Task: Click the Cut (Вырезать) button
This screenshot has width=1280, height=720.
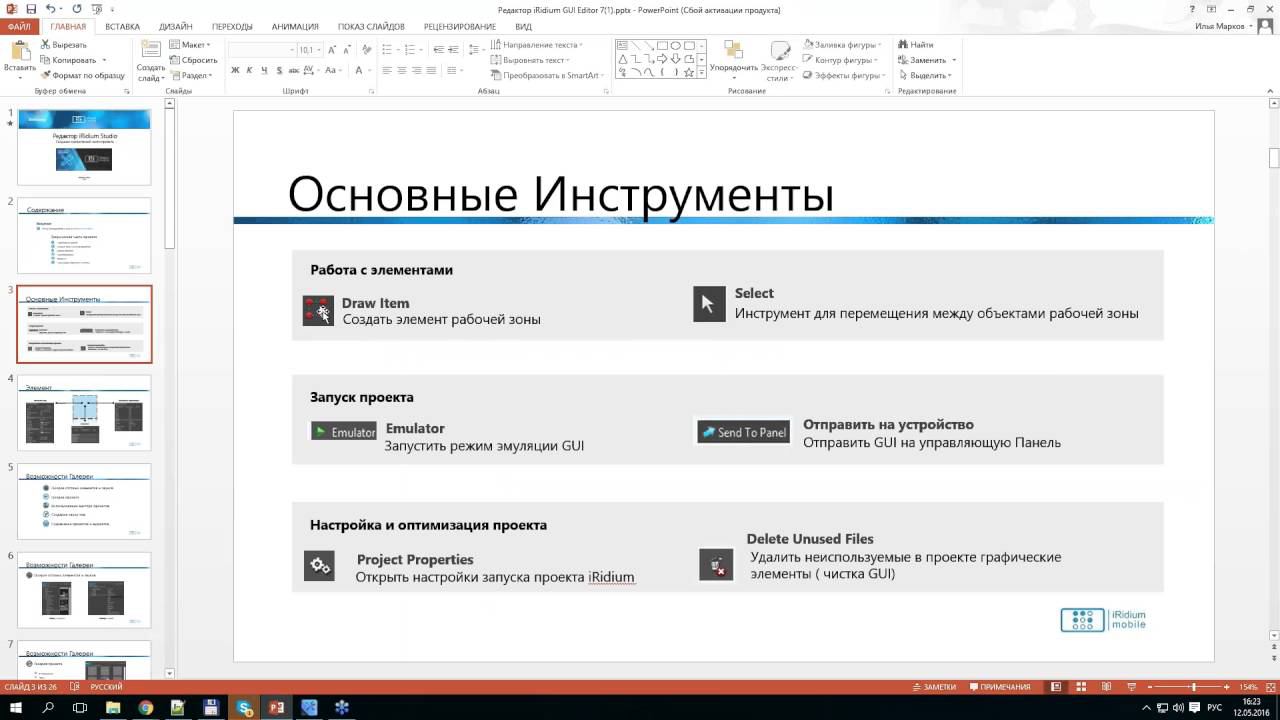Action: (x=63, y=45)
